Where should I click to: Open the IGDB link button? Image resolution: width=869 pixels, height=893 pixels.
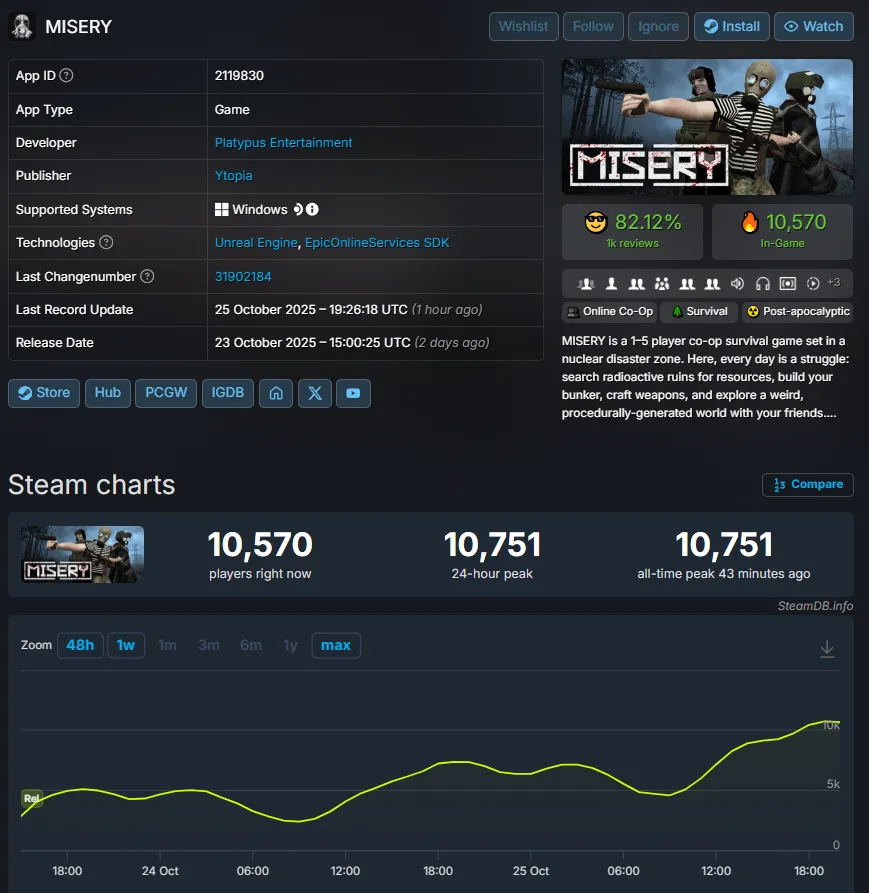(228, 393)
